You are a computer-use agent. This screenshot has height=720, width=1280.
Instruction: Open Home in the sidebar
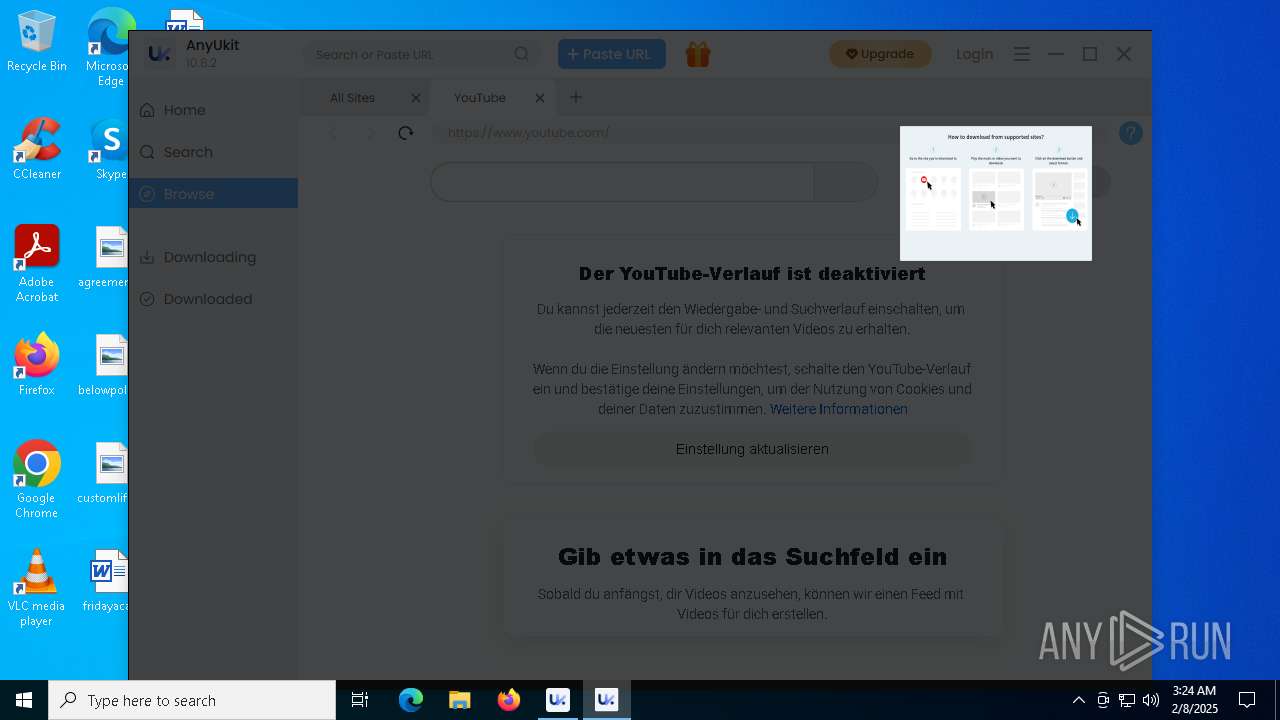click(213, 110)
